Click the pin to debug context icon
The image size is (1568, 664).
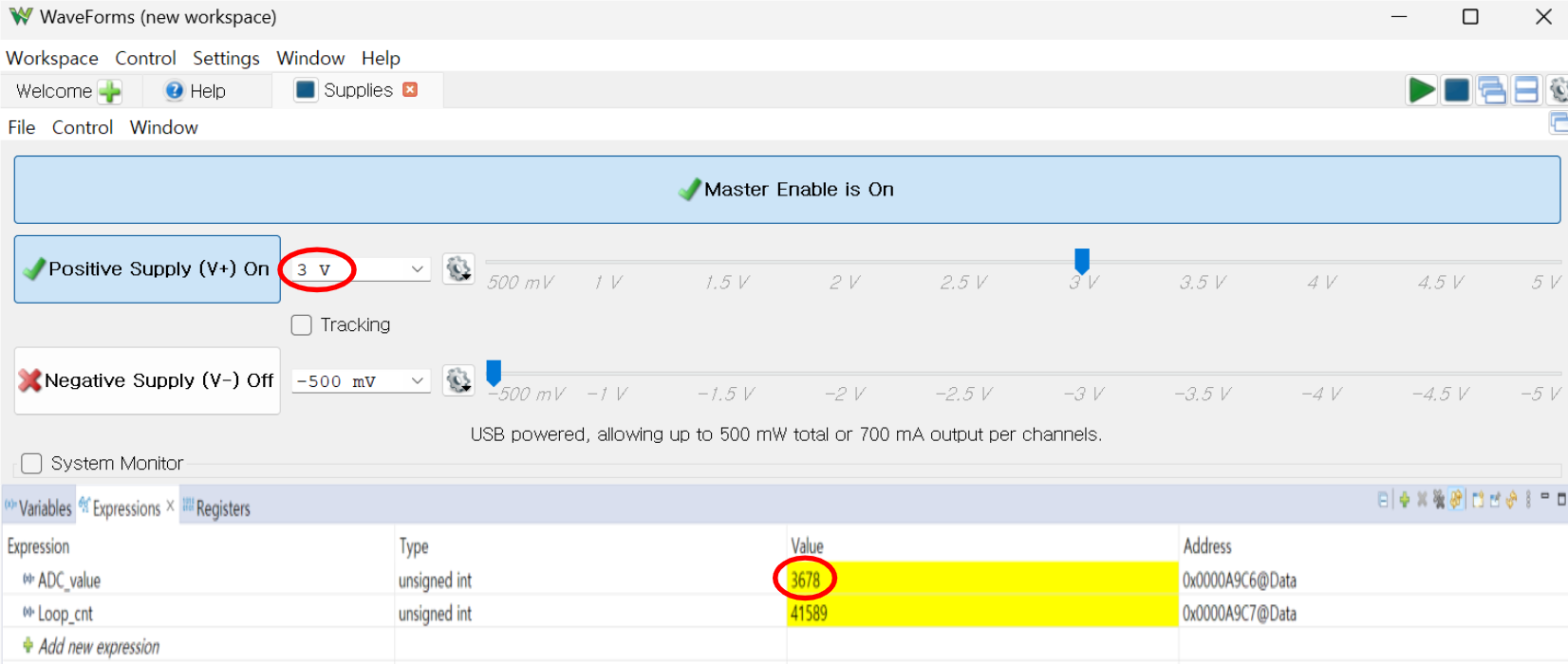click(x=1495, y=500)
